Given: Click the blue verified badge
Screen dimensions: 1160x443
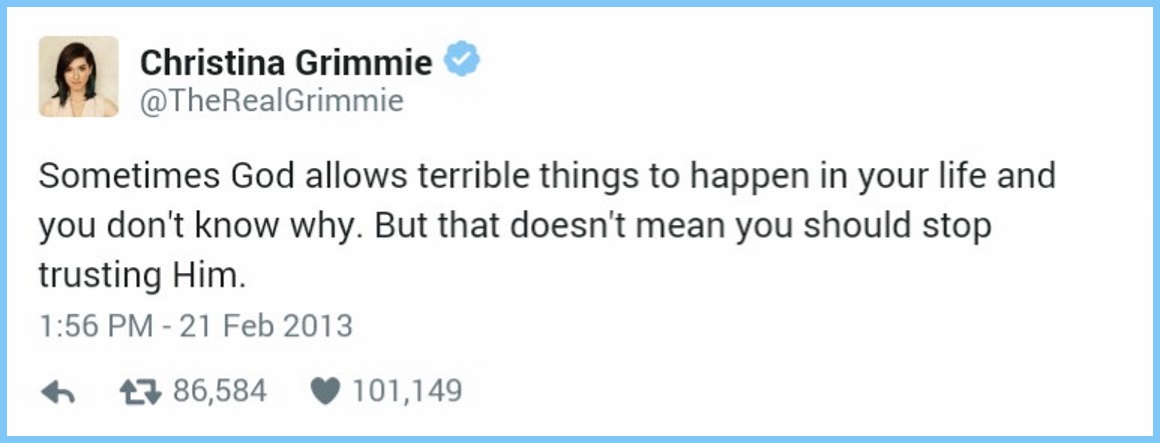Looking at the screenshot, I should (x=462, y=62).
